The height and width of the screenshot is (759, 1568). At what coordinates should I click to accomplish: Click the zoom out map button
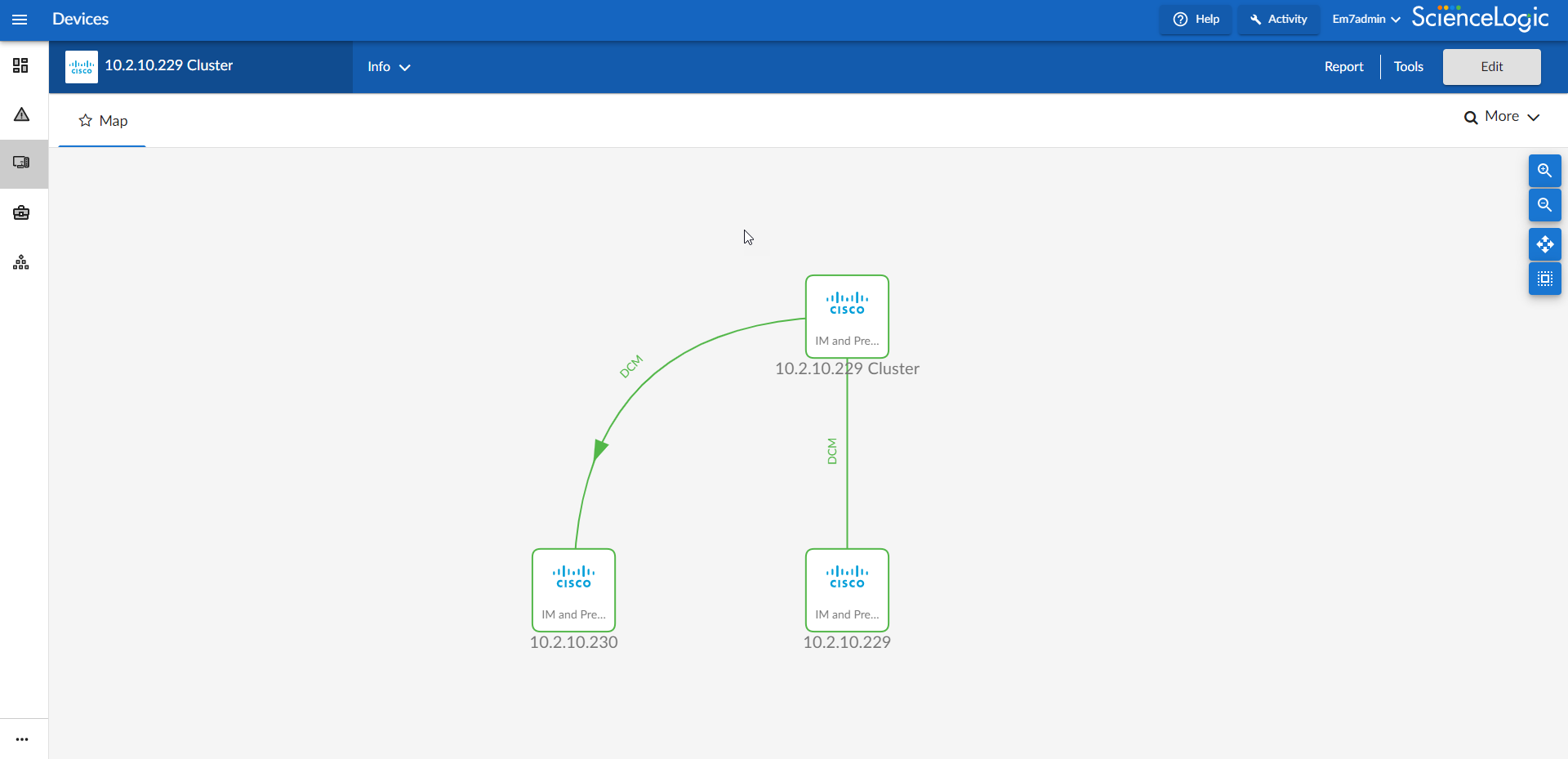pos(1544,205)
